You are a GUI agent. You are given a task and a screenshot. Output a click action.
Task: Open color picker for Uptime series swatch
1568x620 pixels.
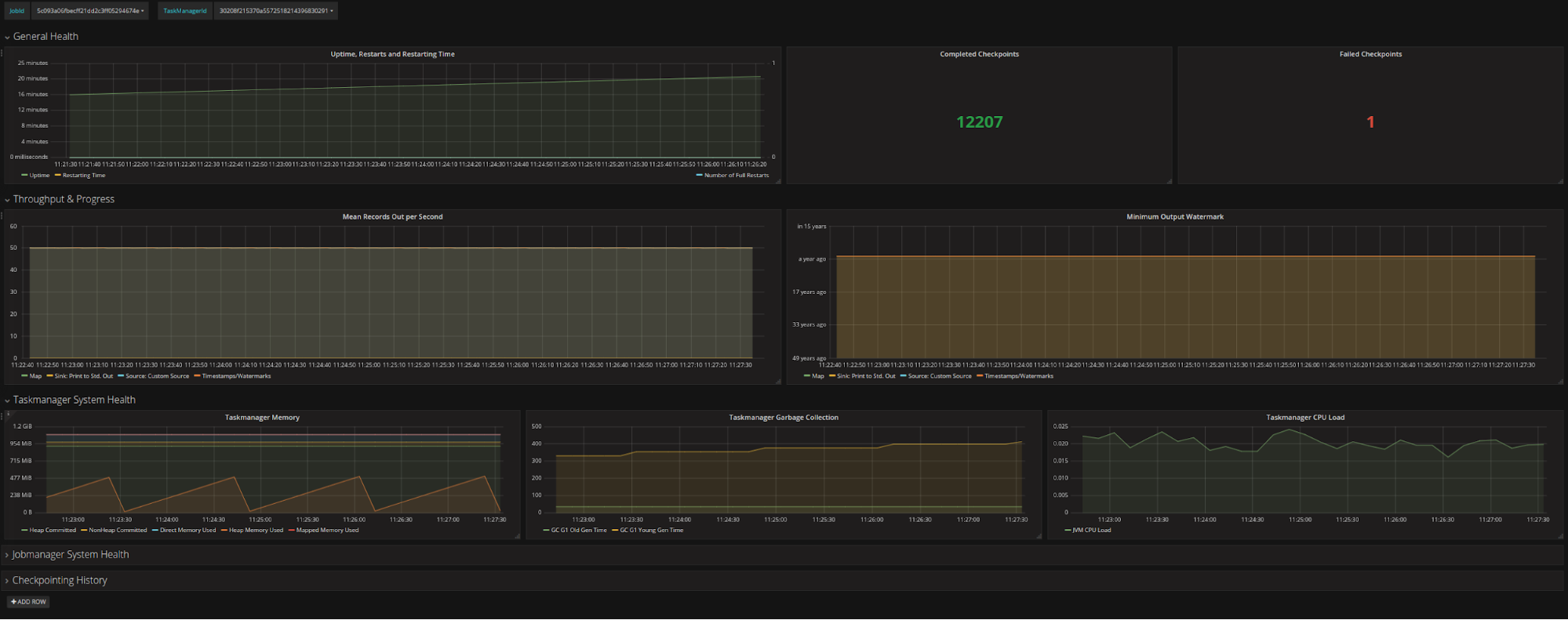pyautogui.click(x=24, y=176)
